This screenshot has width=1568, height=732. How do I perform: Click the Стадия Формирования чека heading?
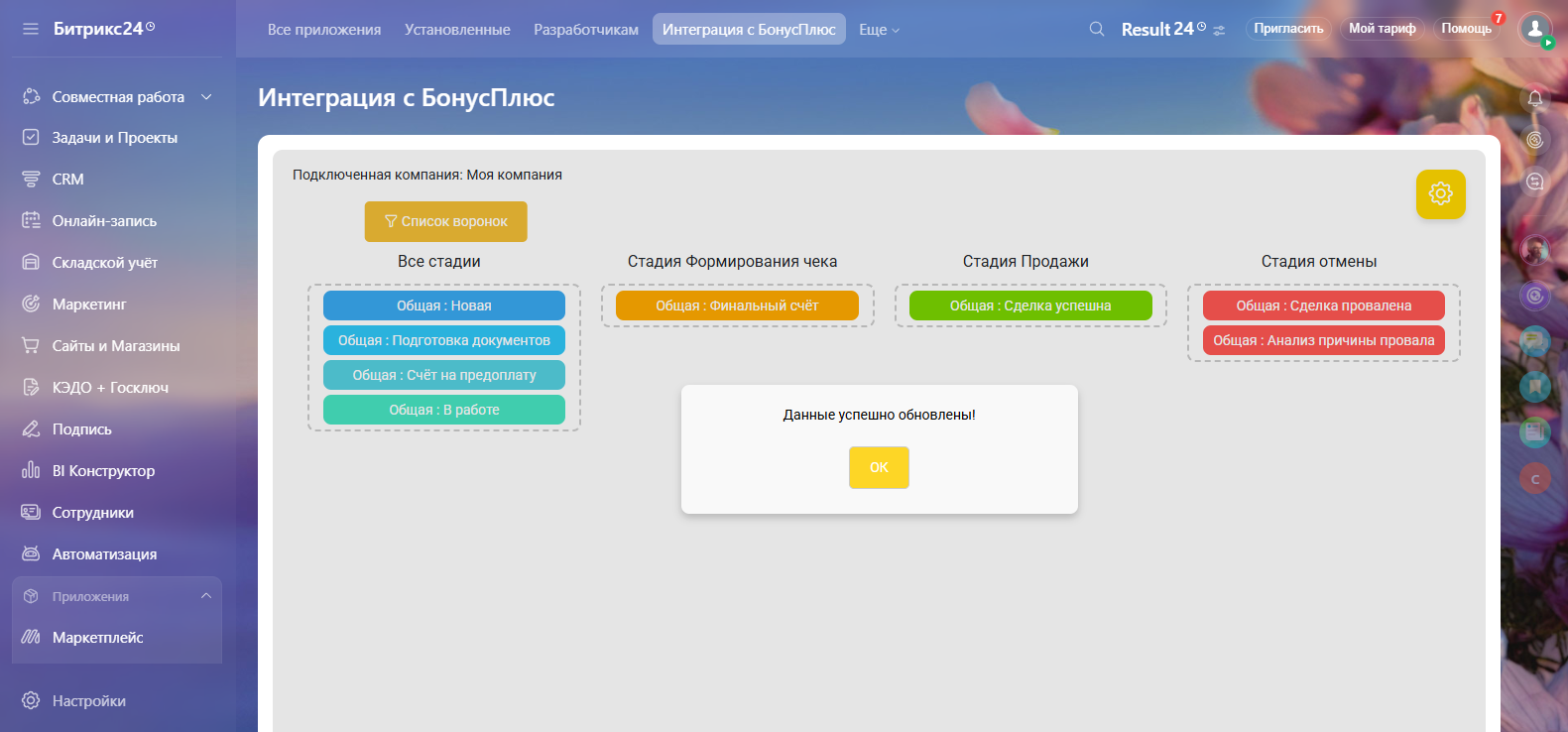(732, 261)
